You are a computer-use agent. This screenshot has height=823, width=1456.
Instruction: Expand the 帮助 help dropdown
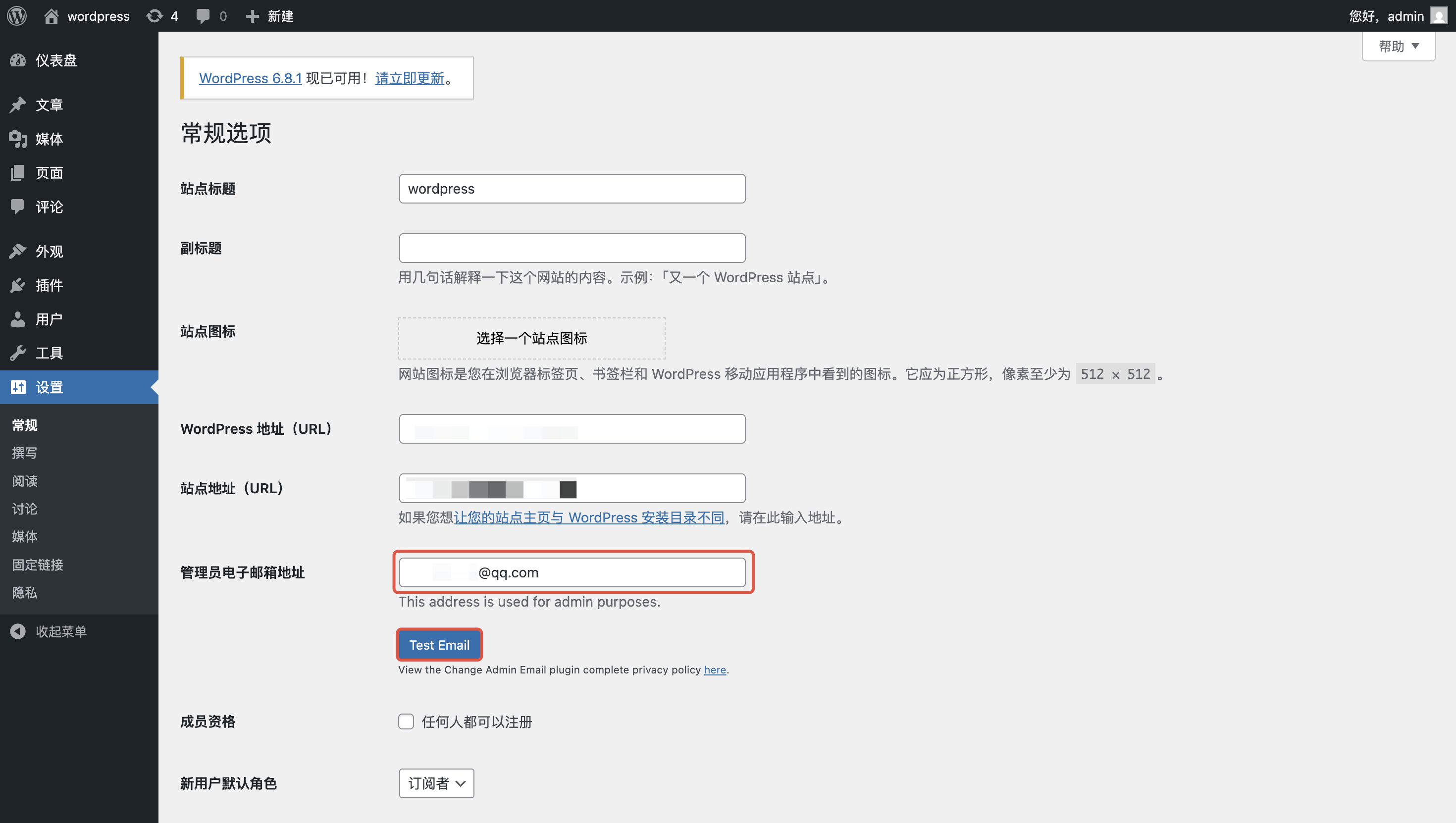click(1399, 47)
